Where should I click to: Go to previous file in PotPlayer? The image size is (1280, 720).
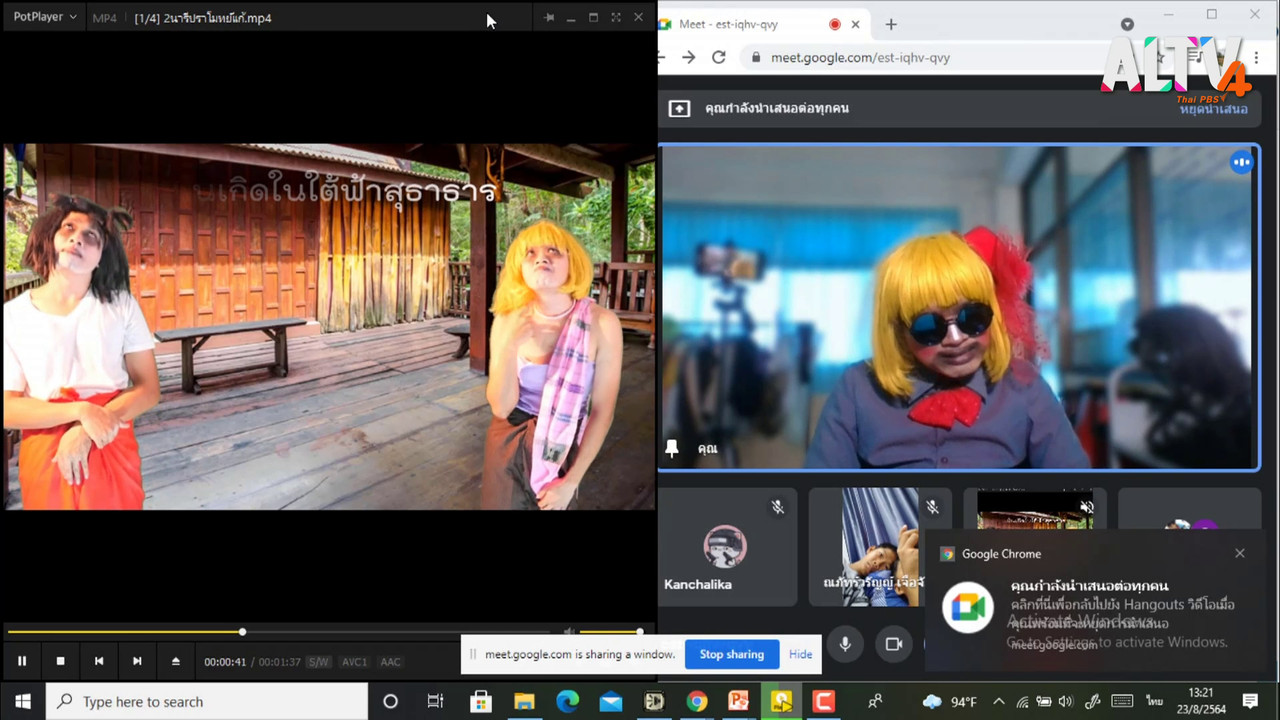[99, 661]
